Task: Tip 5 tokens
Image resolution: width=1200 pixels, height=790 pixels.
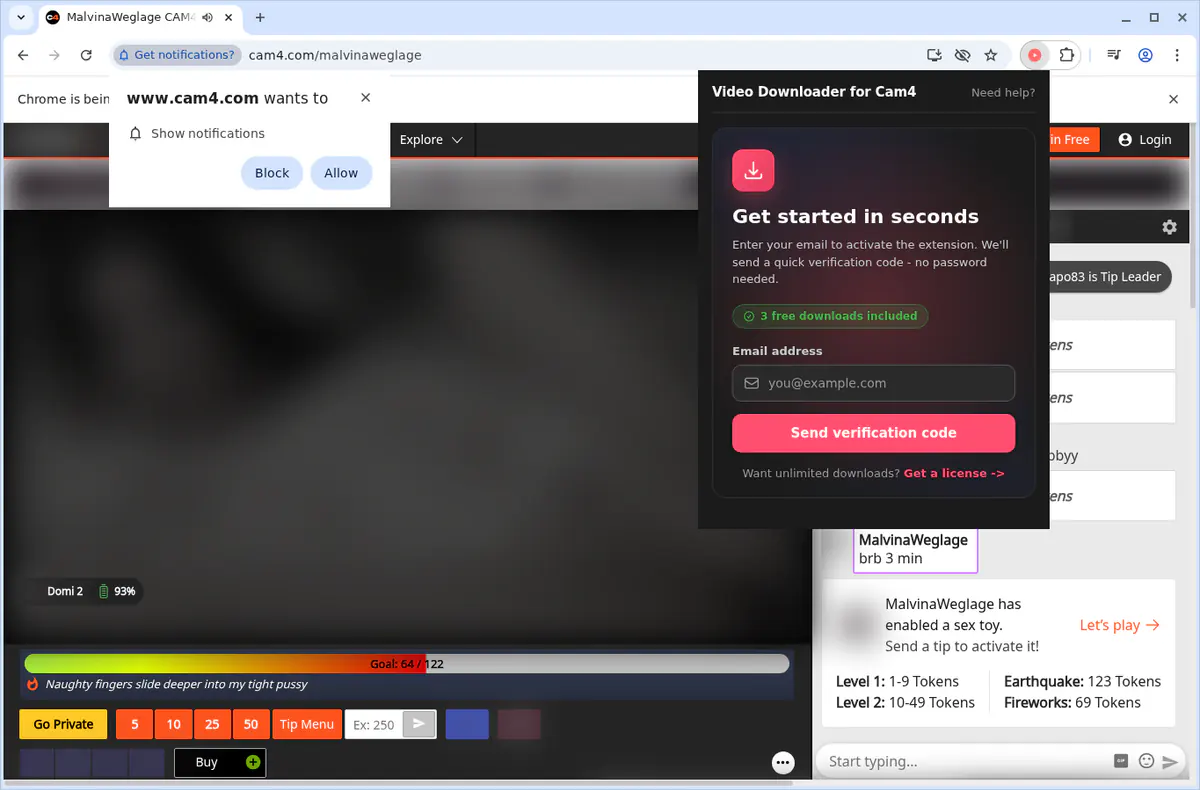Action: click(x=135, y=724)
